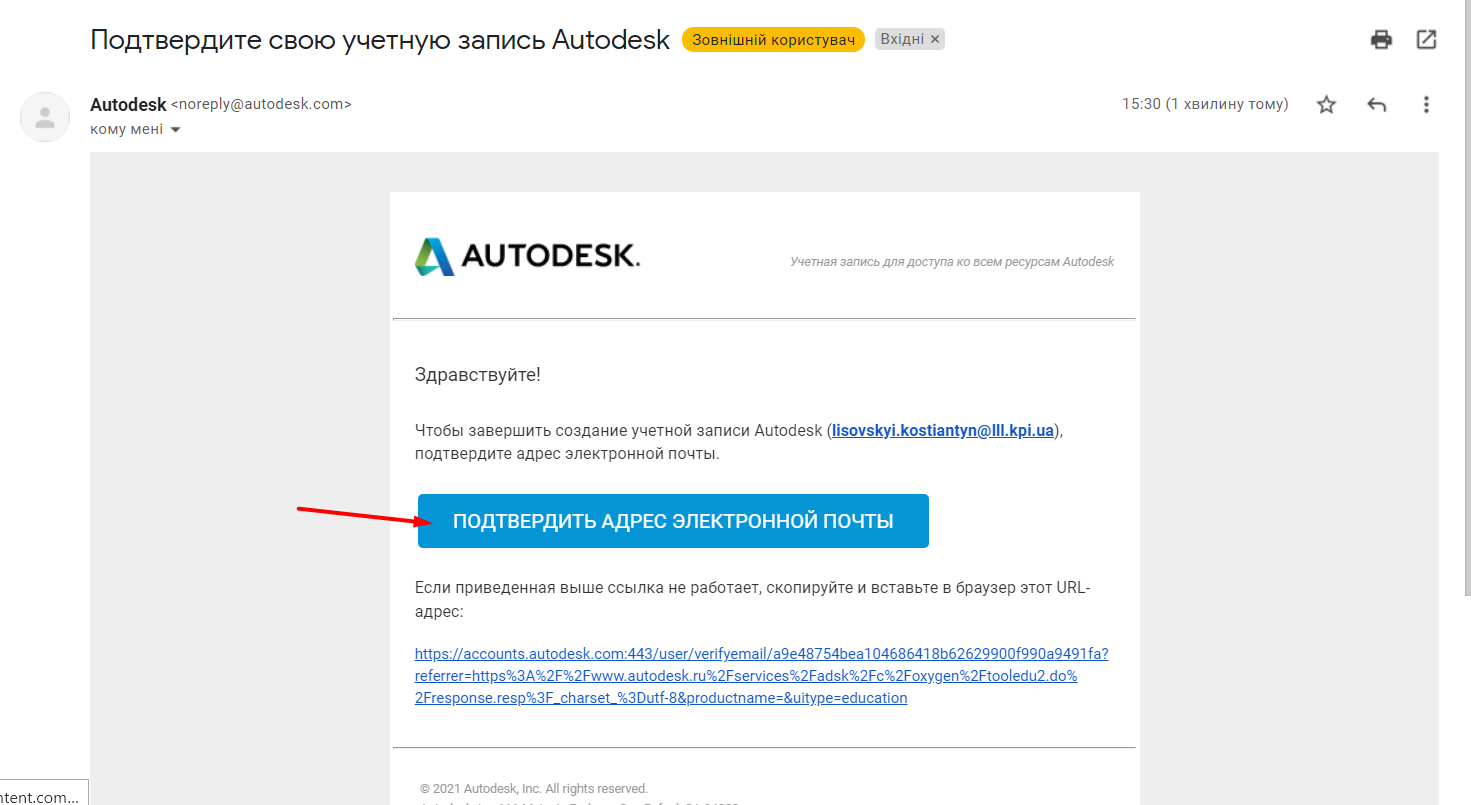Click the 'Вхідні' label text
Viewport: 1471px width, 805px height.
pos(901,39)
